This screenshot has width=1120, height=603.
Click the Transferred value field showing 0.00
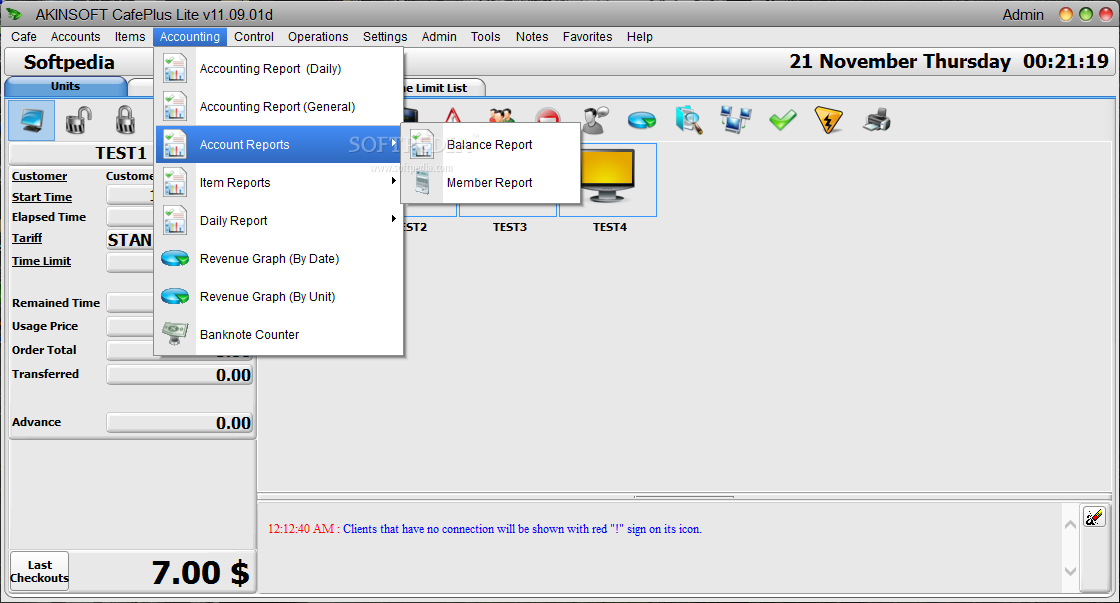179,375
